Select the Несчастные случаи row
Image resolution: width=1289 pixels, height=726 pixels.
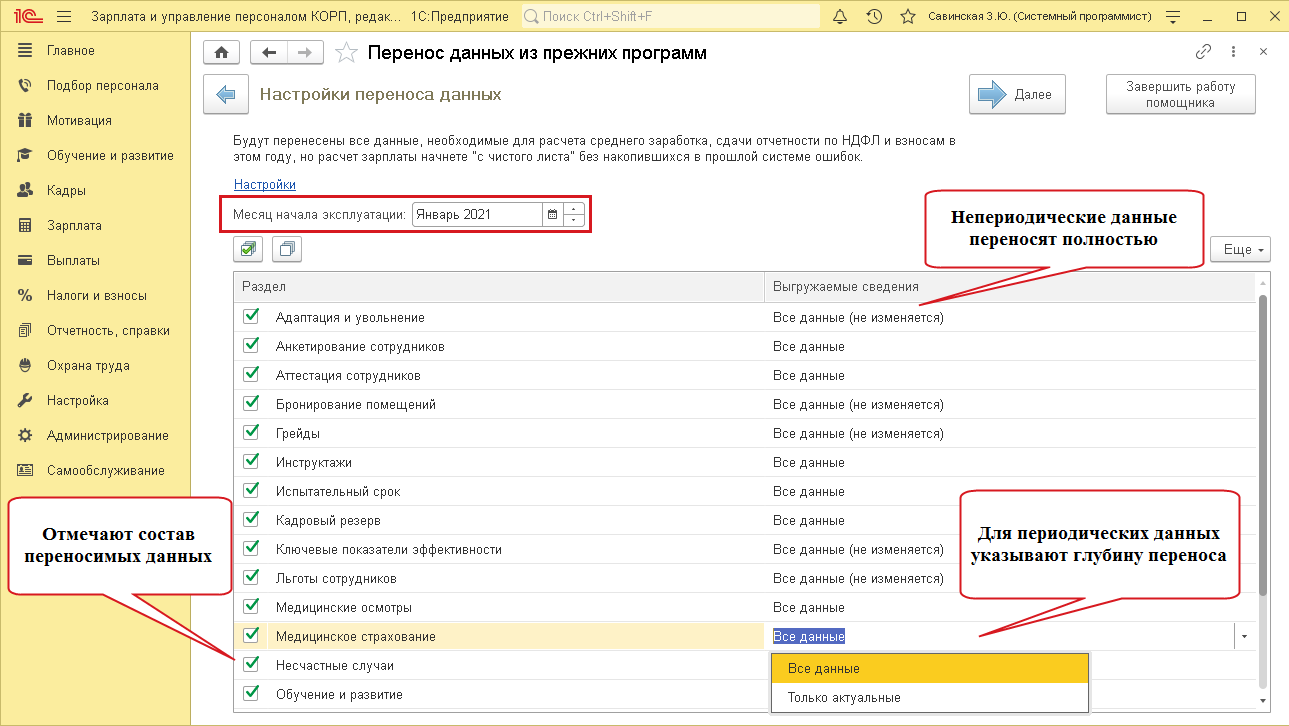tap(500, 665)
